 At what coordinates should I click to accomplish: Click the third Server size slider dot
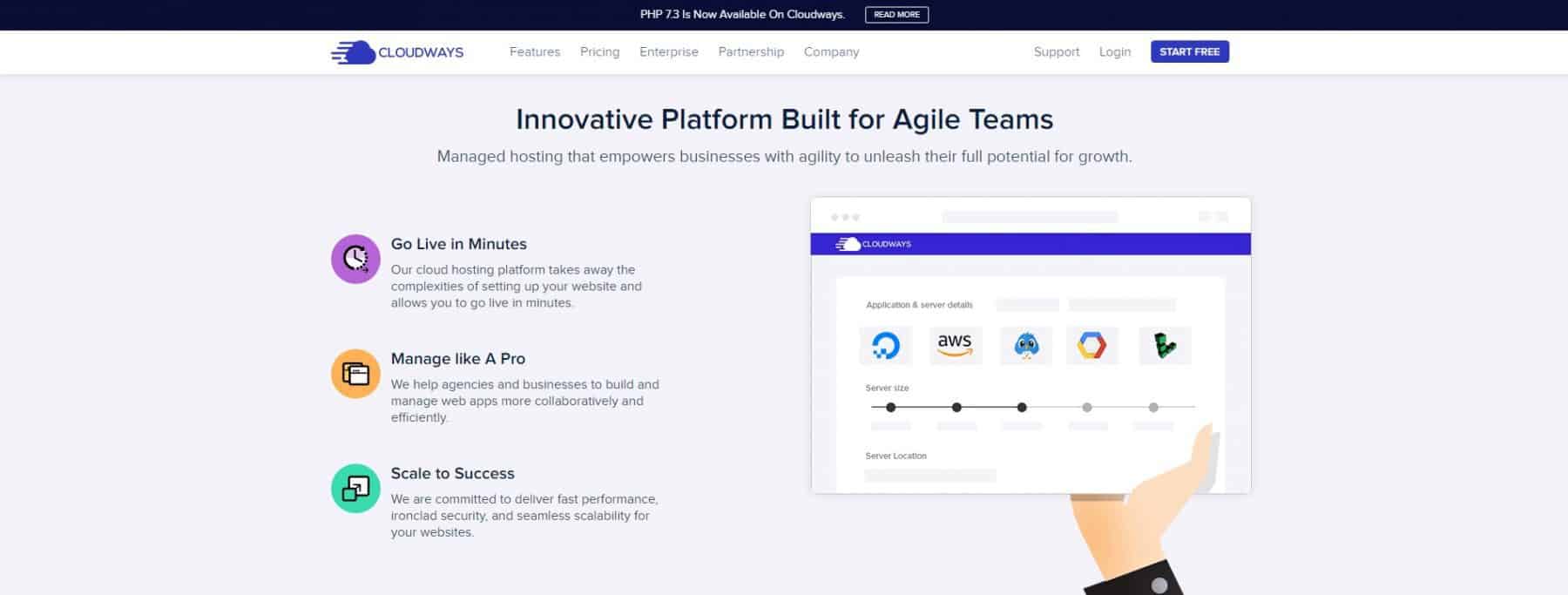pos(1022,408)
